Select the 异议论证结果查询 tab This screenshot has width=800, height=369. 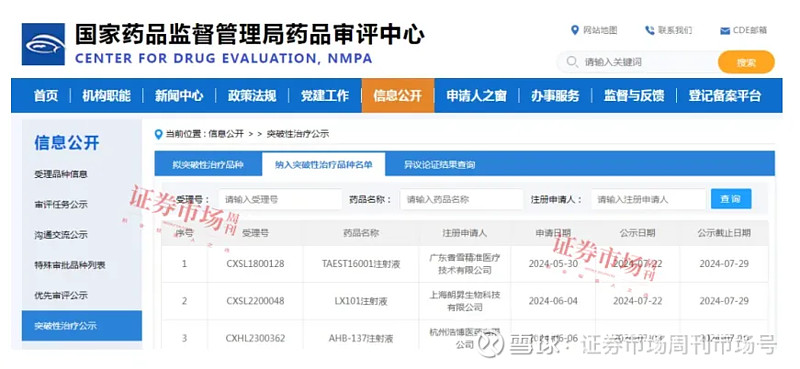440,164
